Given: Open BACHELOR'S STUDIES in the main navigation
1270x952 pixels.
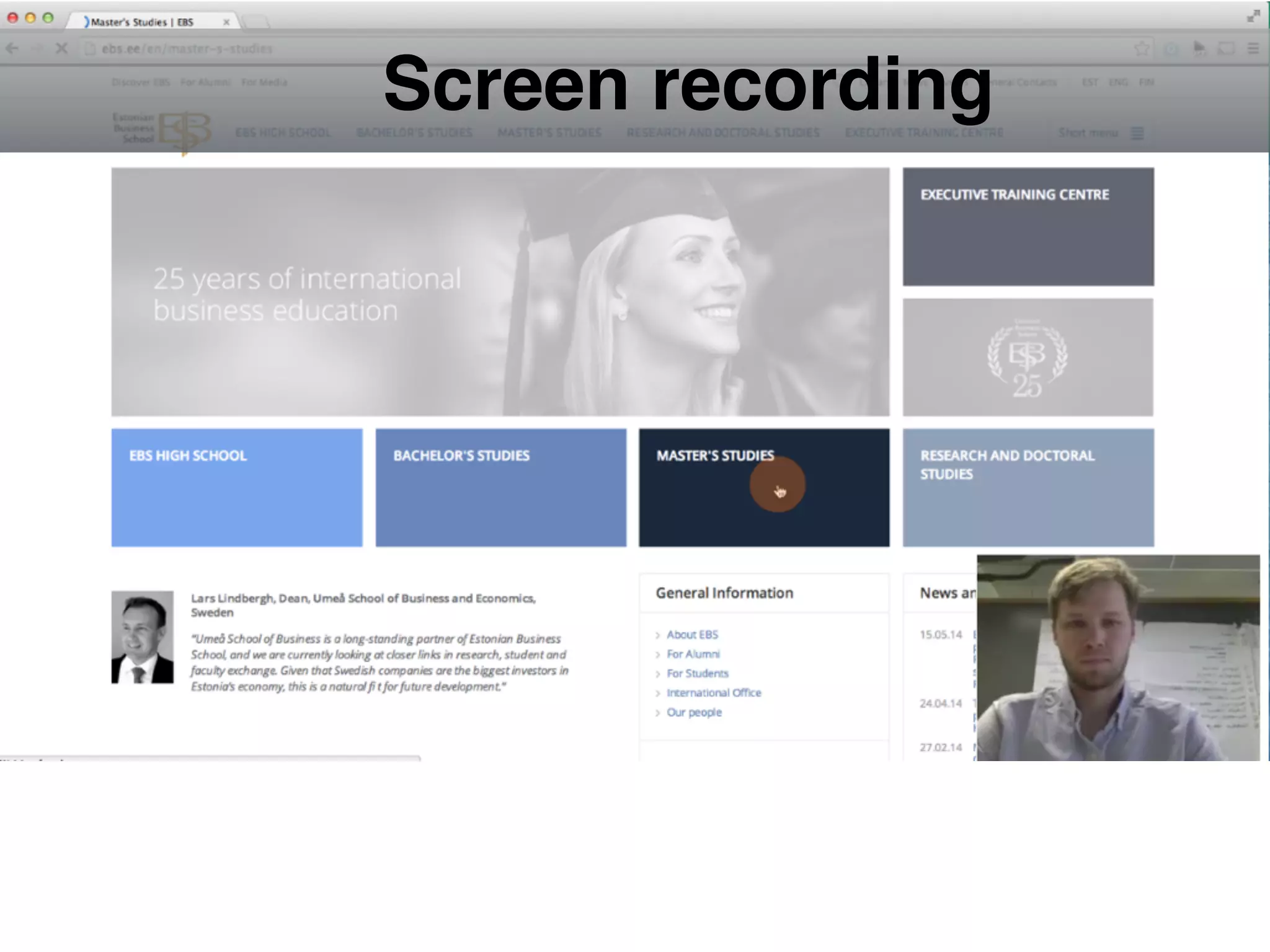Looking at the screenshot, I should coord(414,133).
